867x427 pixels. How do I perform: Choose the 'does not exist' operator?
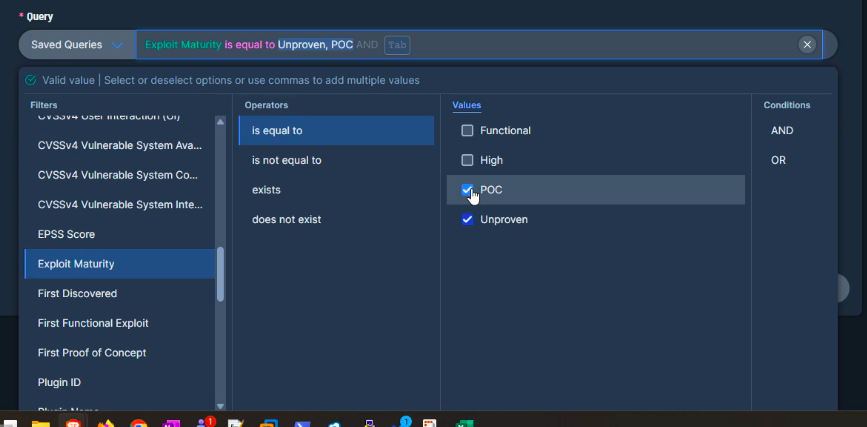287,219
